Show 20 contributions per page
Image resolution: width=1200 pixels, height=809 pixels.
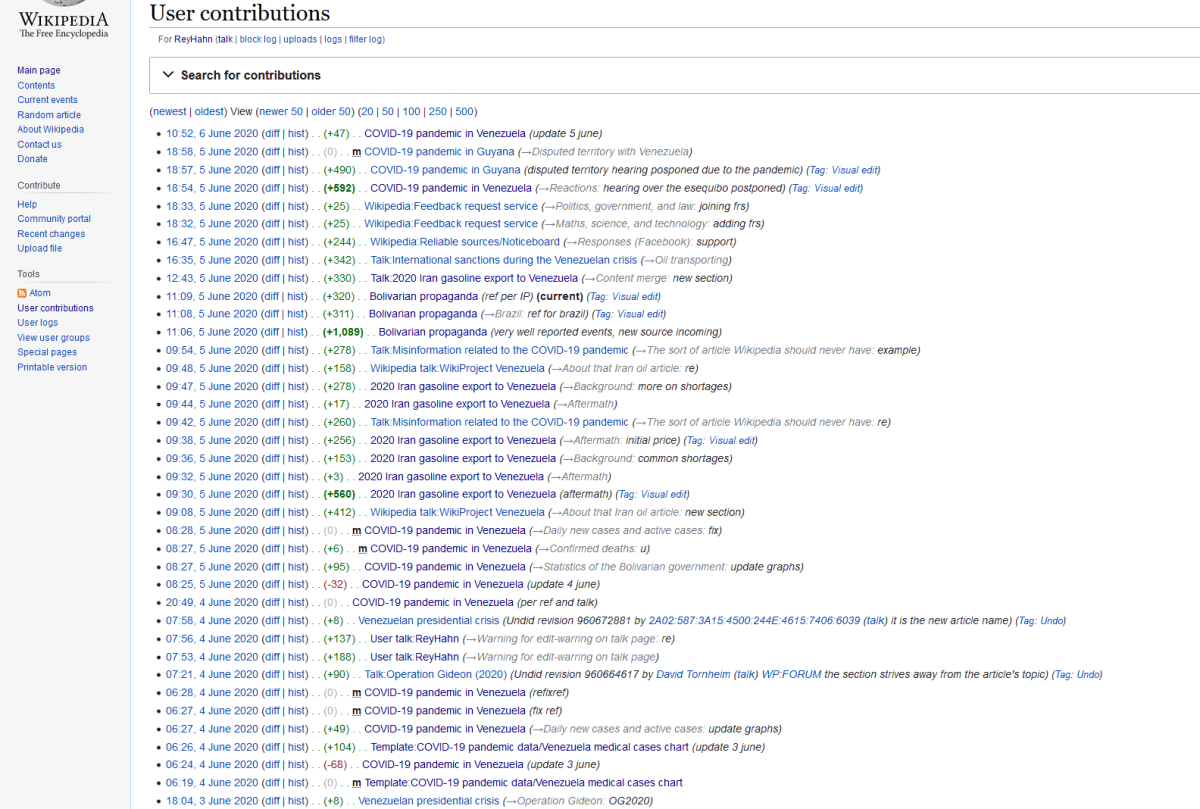[x=368, y=111]
